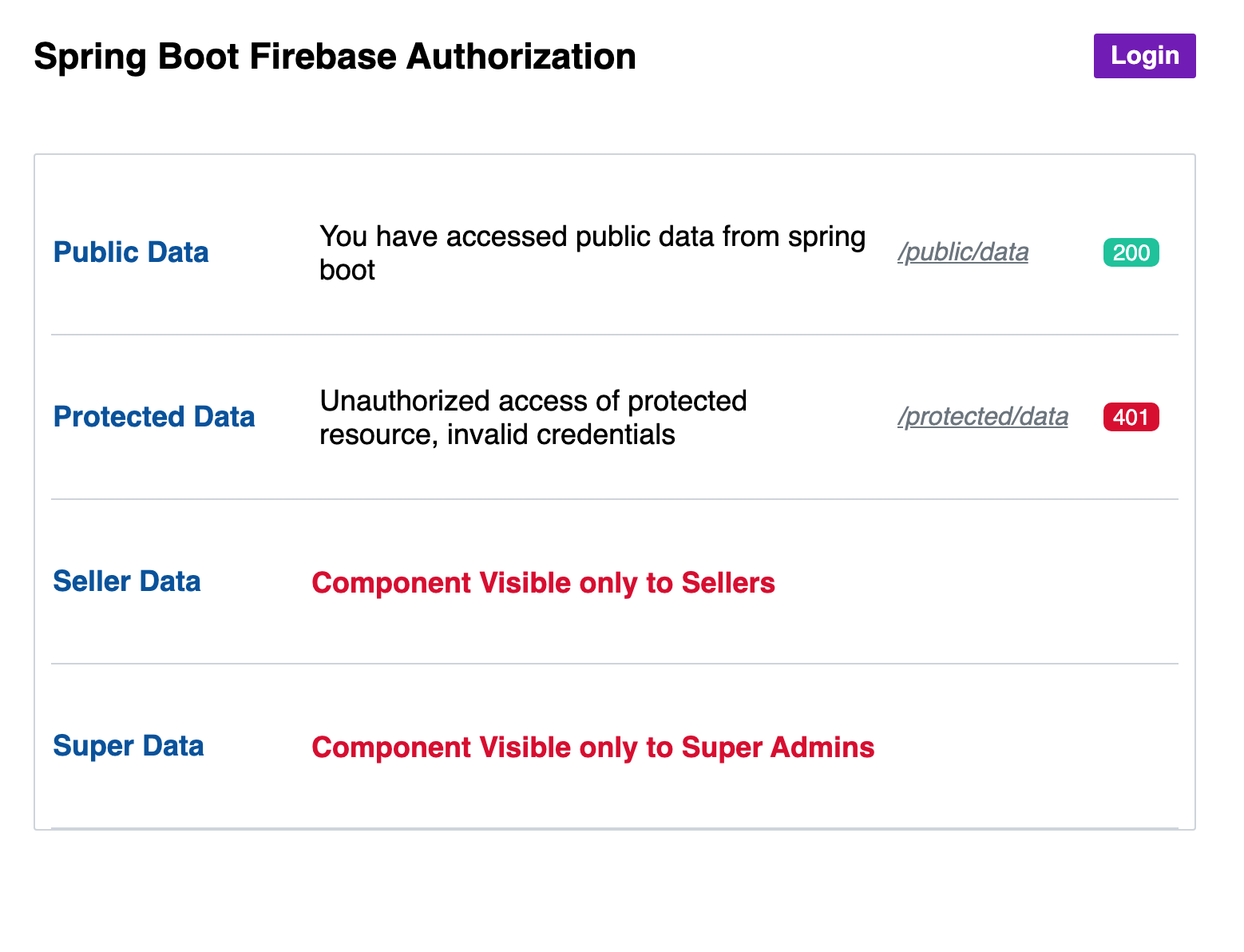1244x952 pixels.
Task: Open the /protected/data endpoint link
Action: pyautogui.click(x=982, y=417)
